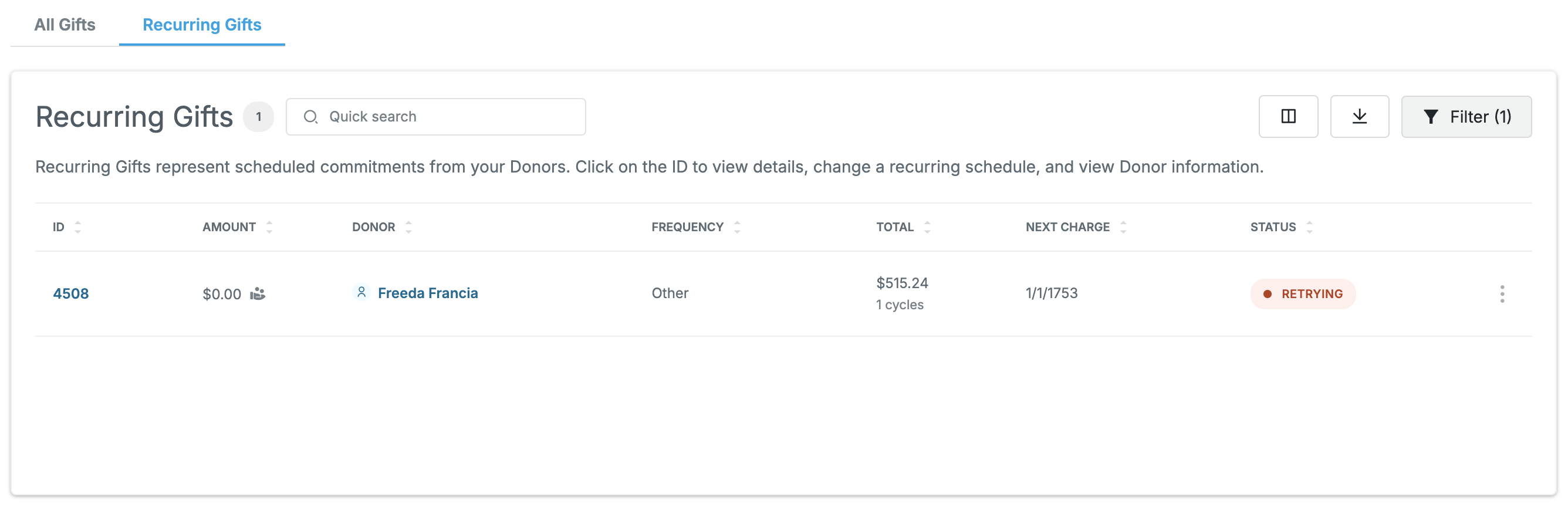The image size is (1568, 507).
Task: Focus the Quick search input field
Action: [436, 117]
